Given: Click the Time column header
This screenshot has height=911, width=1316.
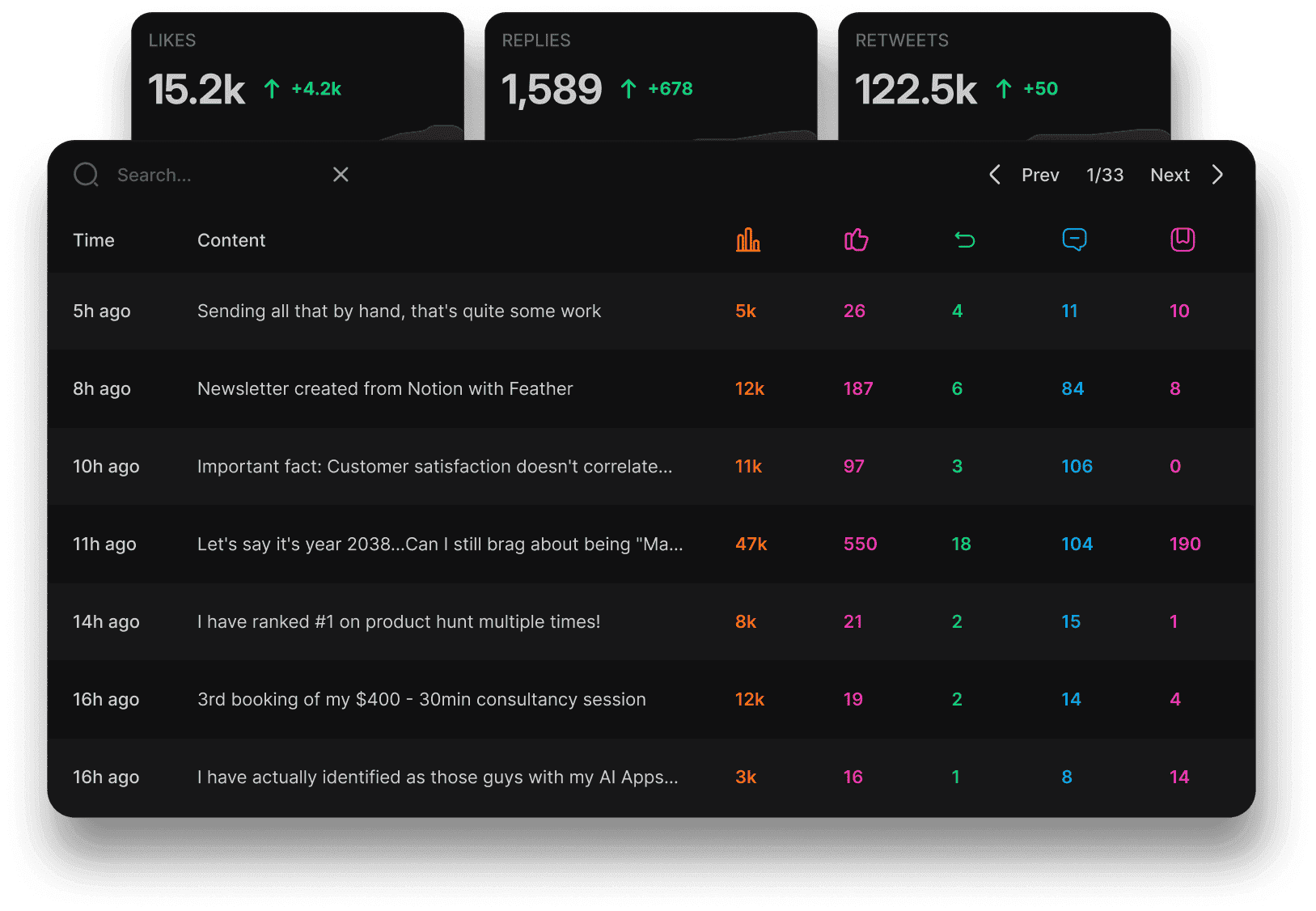Looking at the screenshot, I should coord(94,240).
